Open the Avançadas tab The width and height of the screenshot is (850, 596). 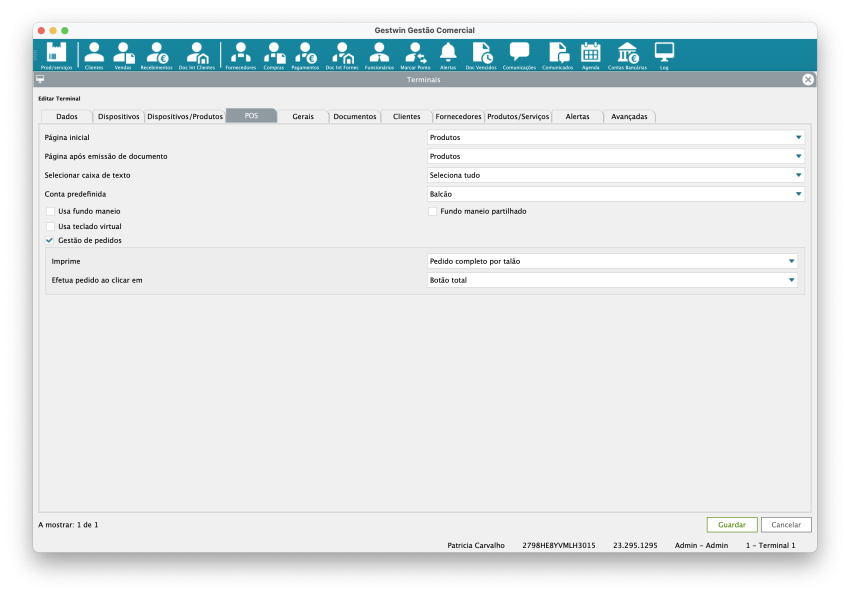629,117
